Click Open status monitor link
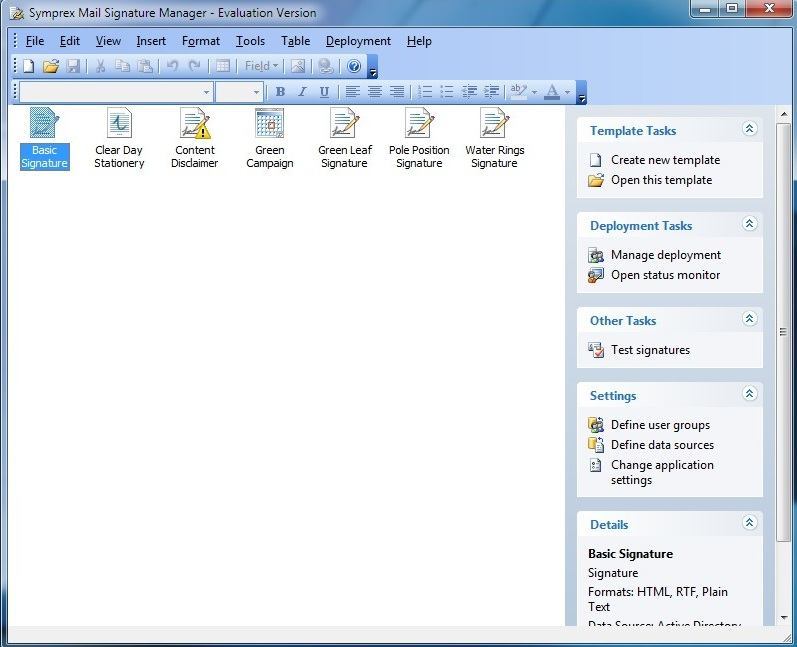 665,275
